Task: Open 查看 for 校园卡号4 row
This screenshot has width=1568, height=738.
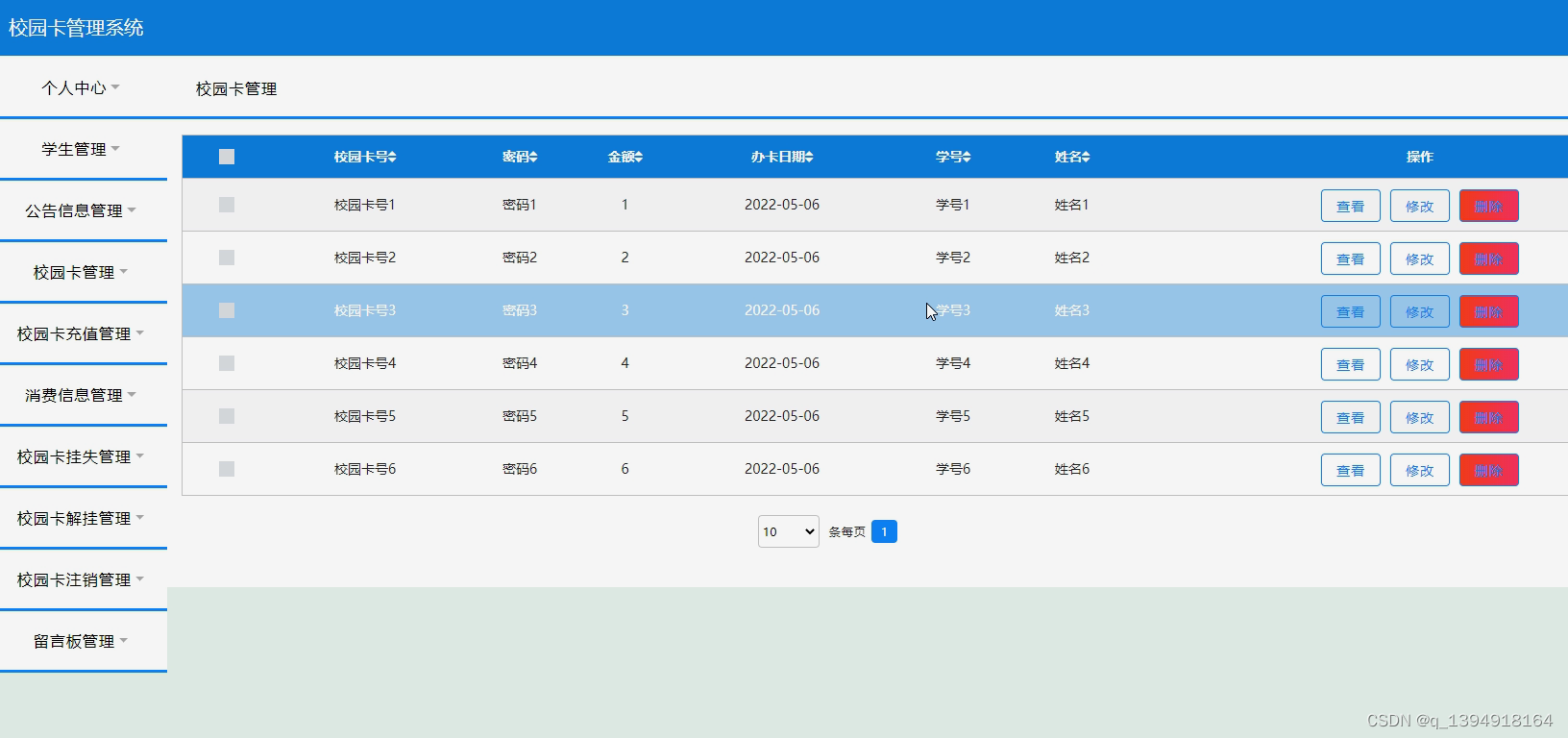Action: [x=1350, y=364]
